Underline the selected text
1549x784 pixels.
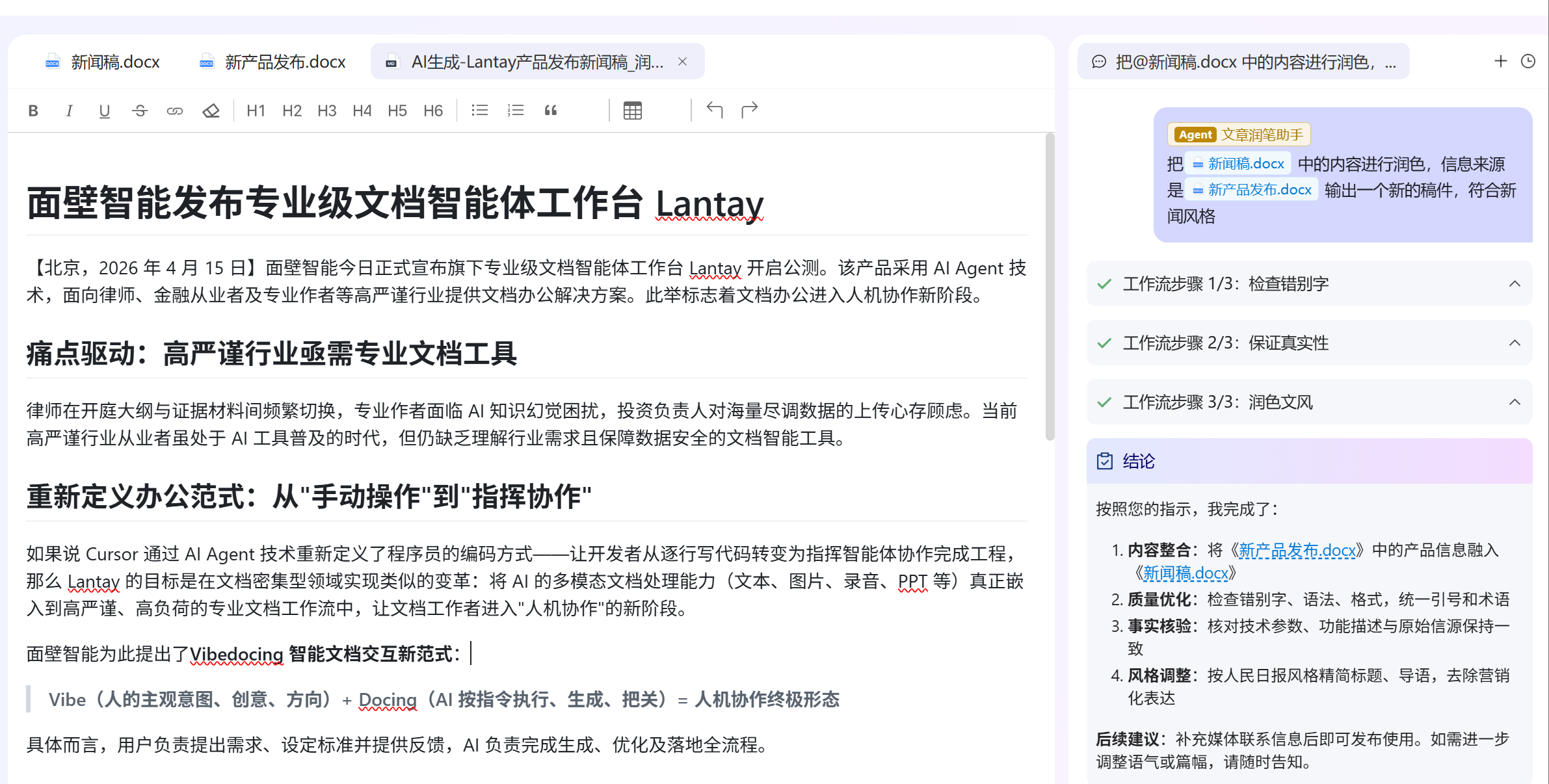(104, 110)
